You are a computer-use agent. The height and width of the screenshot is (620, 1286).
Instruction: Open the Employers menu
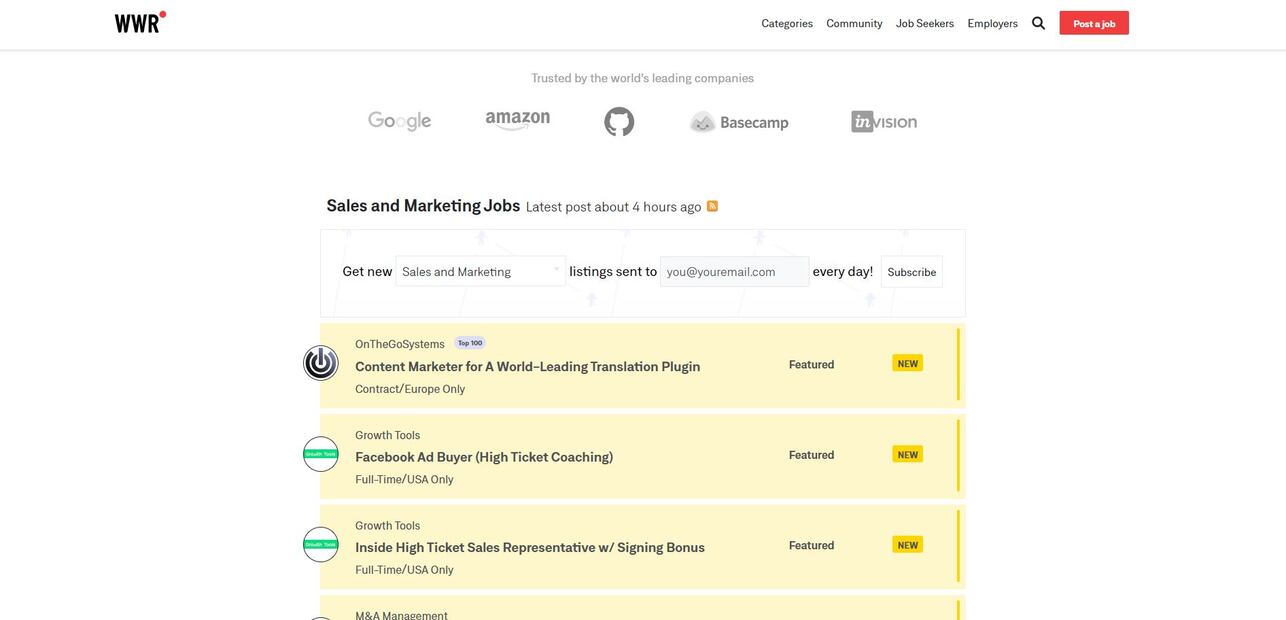click(x=992, y=23)
